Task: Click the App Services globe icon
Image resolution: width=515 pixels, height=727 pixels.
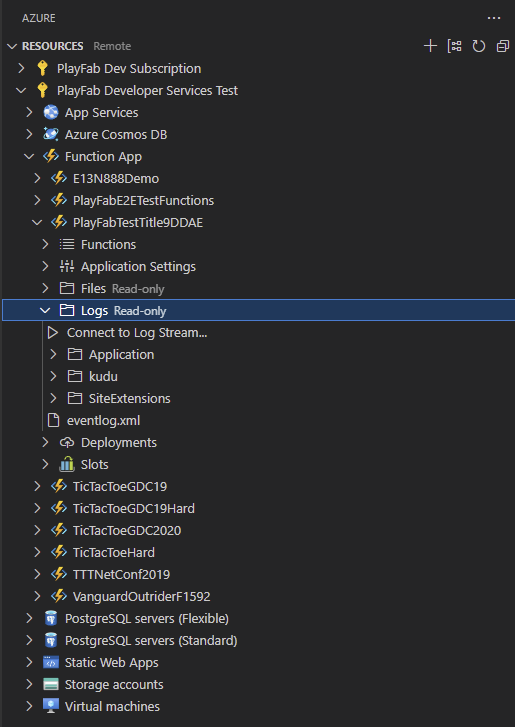Action: point(51,112)
